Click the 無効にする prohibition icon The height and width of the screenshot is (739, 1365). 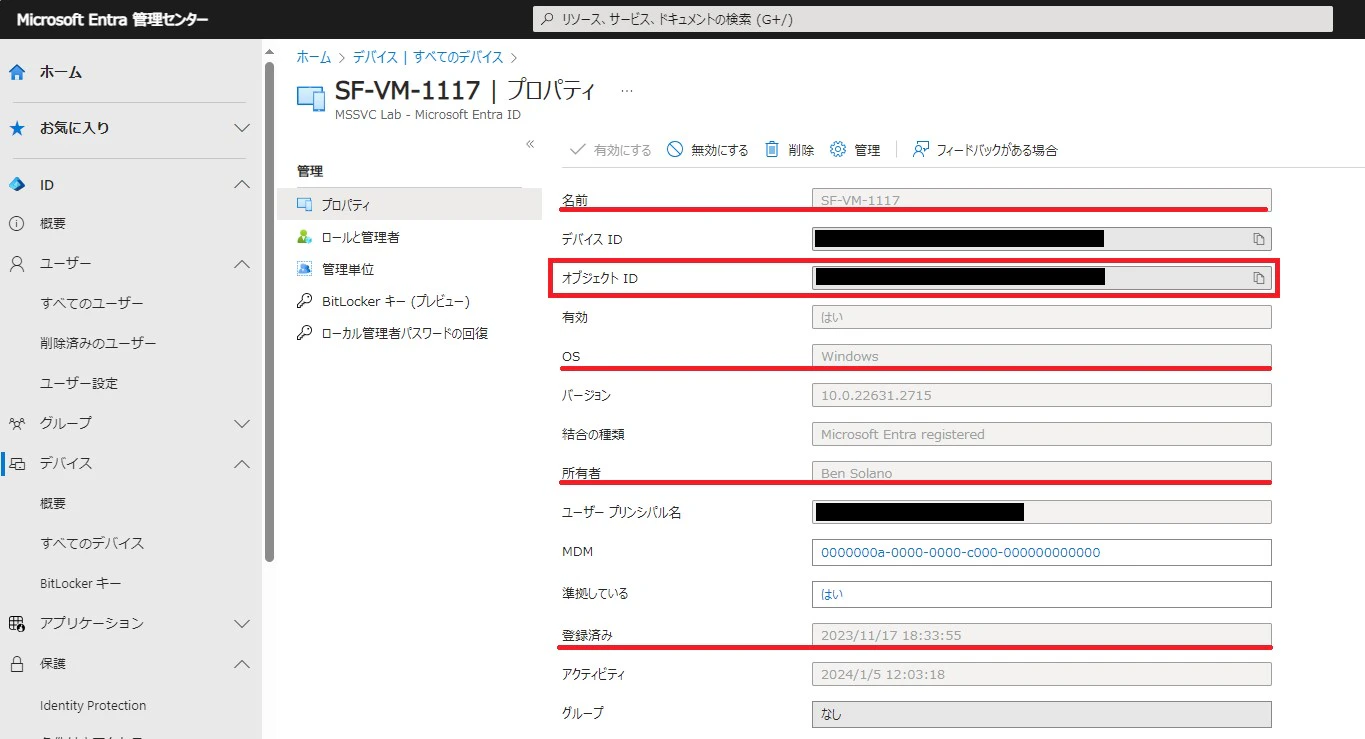tap(675, 150)
